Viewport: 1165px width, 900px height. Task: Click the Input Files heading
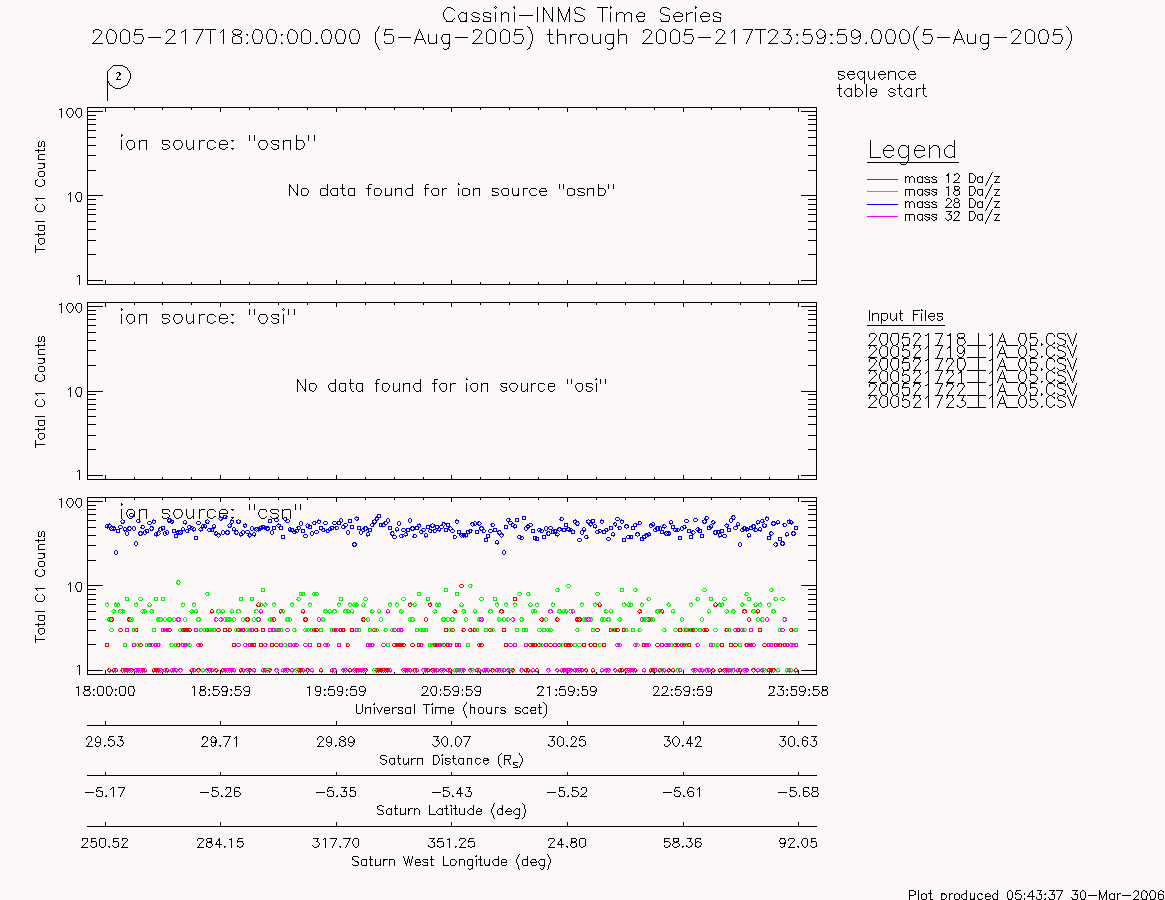pyautogui.click(x=906, y=316)
